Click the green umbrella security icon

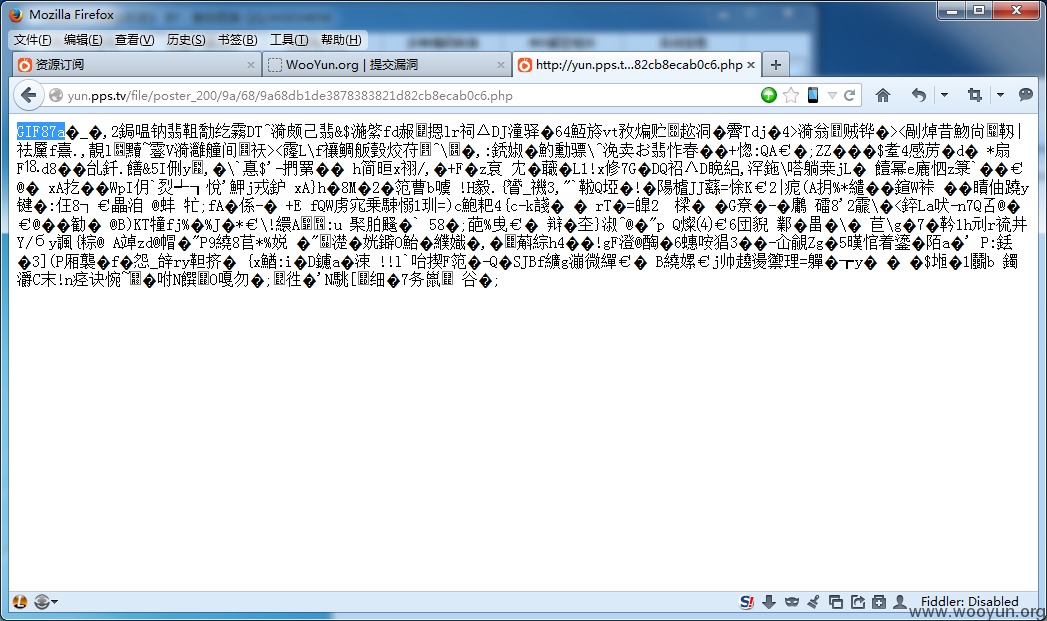pyautogui.click(x=769, y=95)
